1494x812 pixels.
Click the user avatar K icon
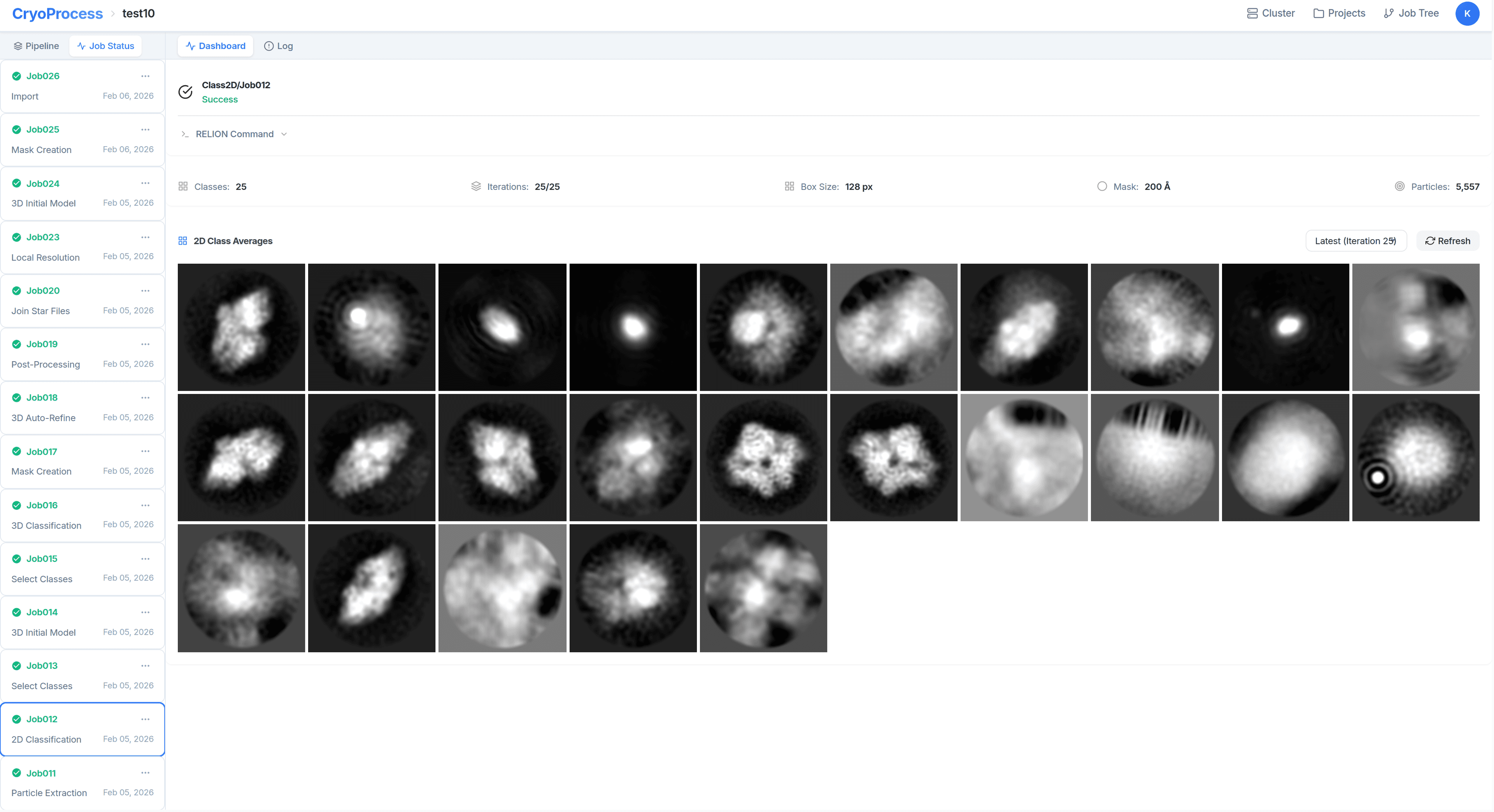click(x=1467, y=13)
